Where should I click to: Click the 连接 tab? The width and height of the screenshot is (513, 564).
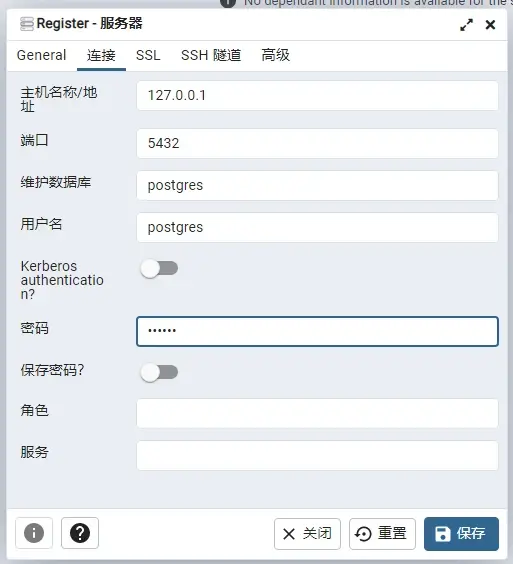[x=101, y=55]
